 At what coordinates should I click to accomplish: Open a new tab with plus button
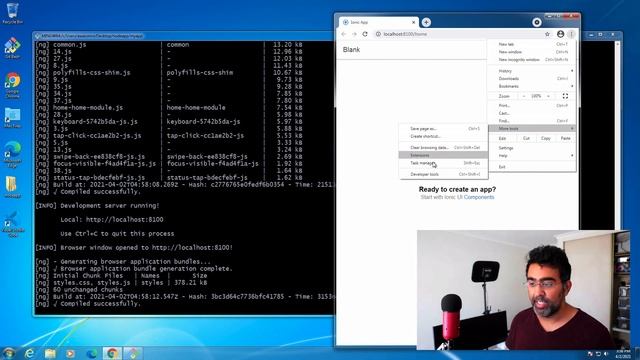[426, 22]
